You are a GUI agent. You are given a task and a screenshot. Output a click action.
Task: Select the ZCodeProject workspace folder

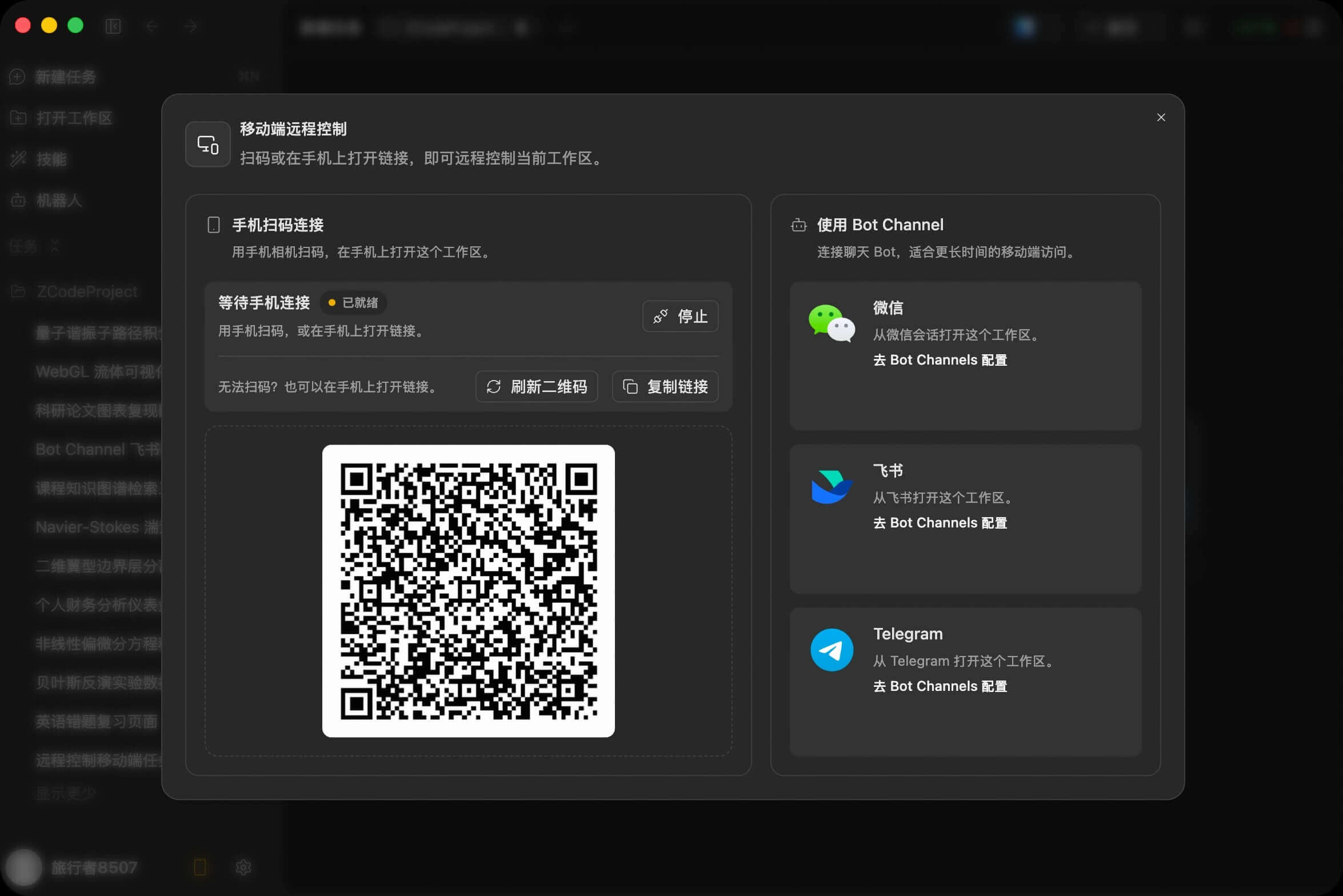[x=87, y=291]
